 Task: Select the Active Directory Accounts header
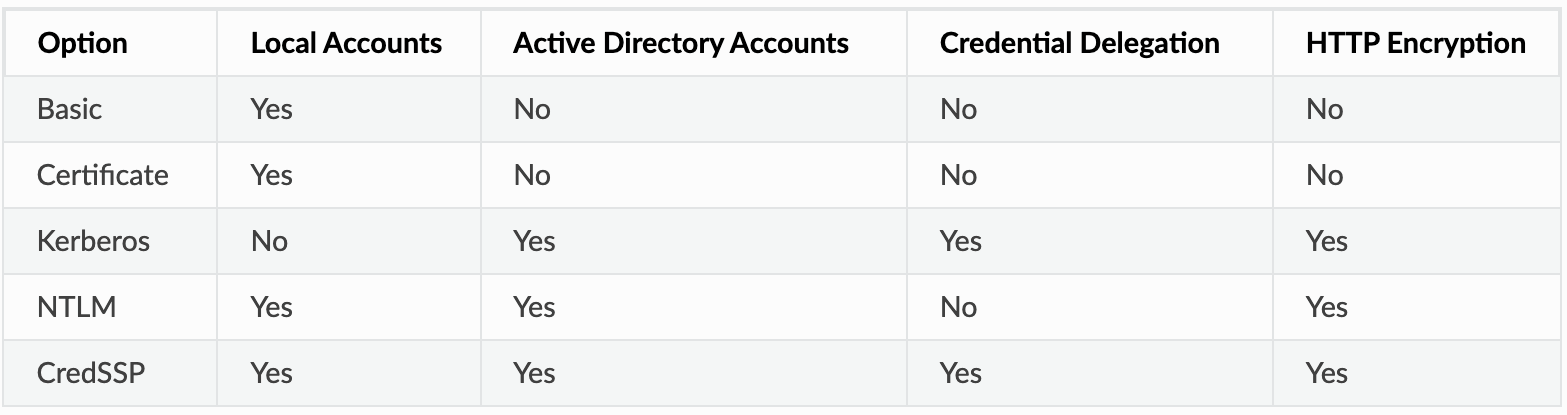click(680, 44)
